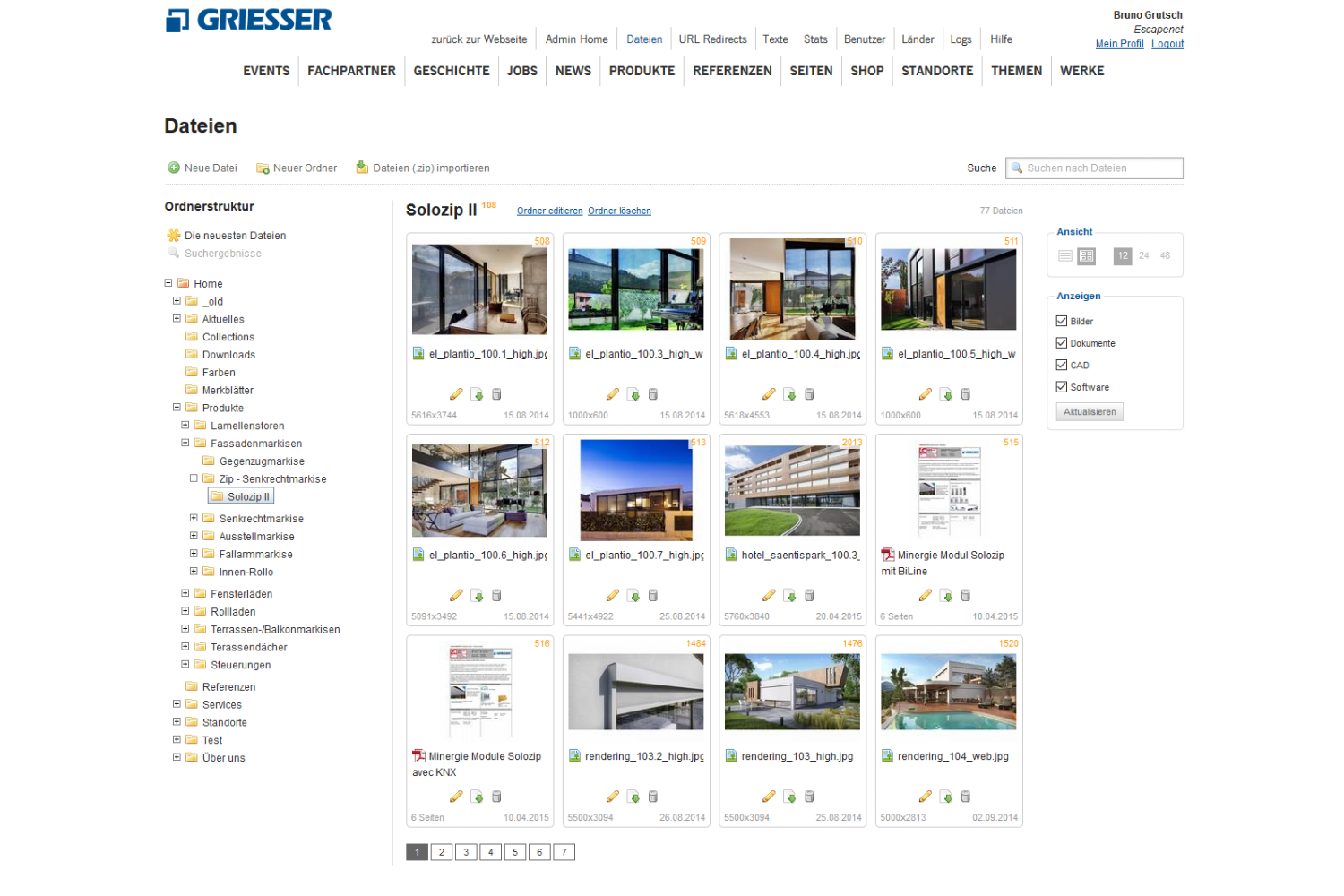Image resolution: width=1344 pixels, height=896 pixels.
Task: Collapse the Fassadenmarkisen folder tree node
Action: click(x=185, y=443)
